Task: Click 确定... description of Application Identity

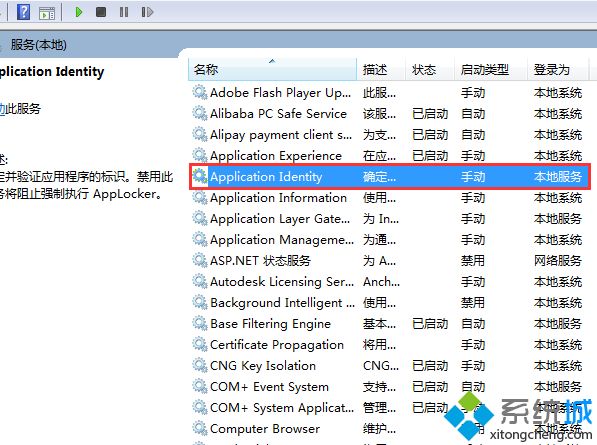Action: (x=379, y=176)
